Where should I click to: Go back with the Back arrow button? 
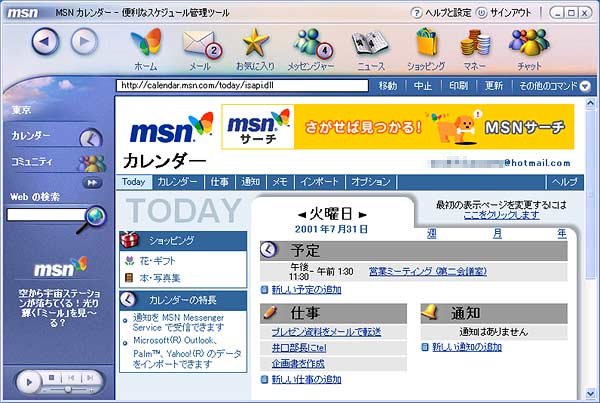46,41
